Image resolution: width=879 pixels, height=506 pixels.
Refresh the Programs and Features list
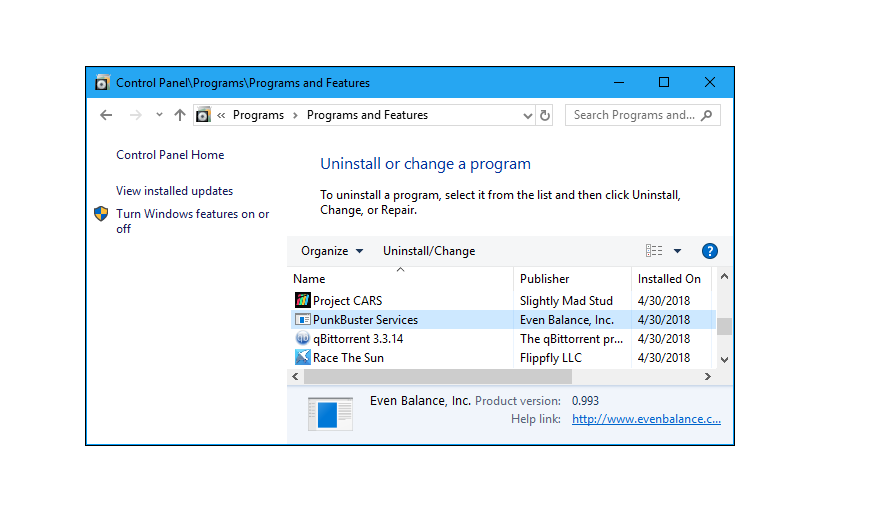[x=545, y=115]
